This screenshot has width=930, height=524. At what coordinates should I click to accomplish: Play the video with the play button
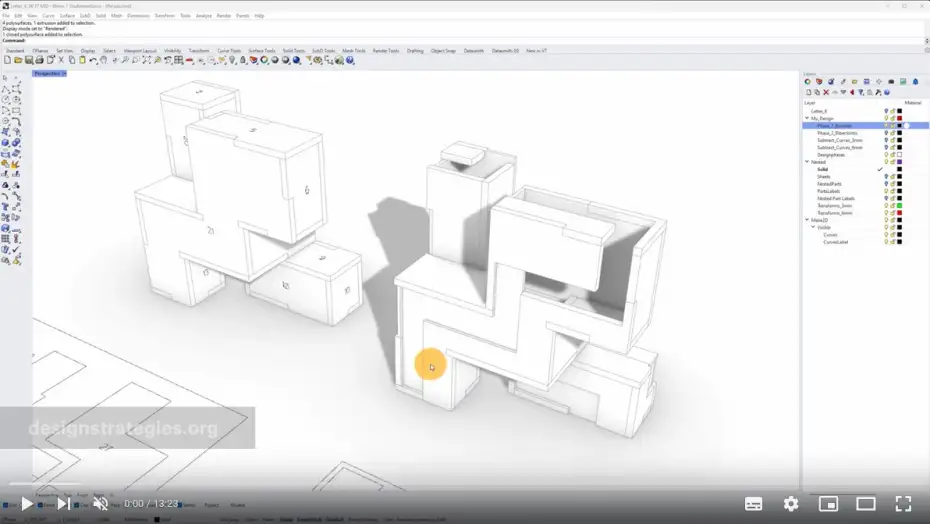click(27, 504)
